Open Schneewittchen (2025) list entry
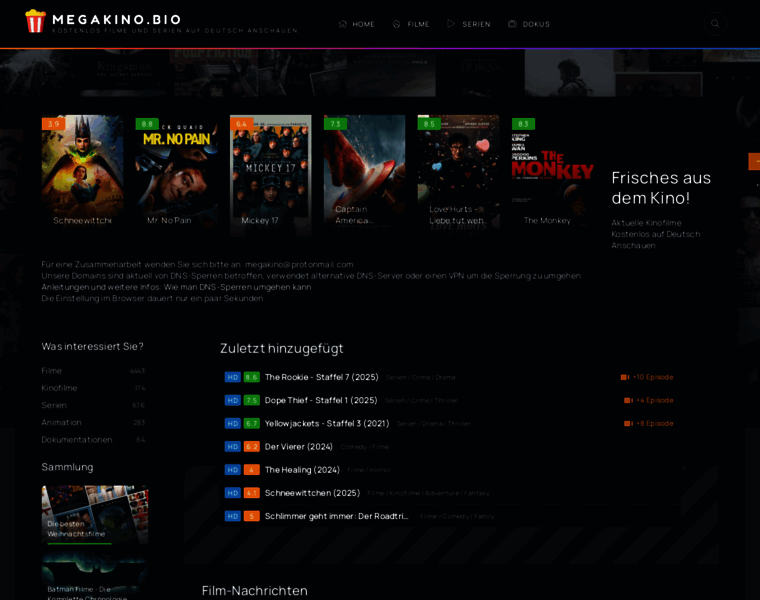This screenshot has height=600, width=760. tap(312, 493)
